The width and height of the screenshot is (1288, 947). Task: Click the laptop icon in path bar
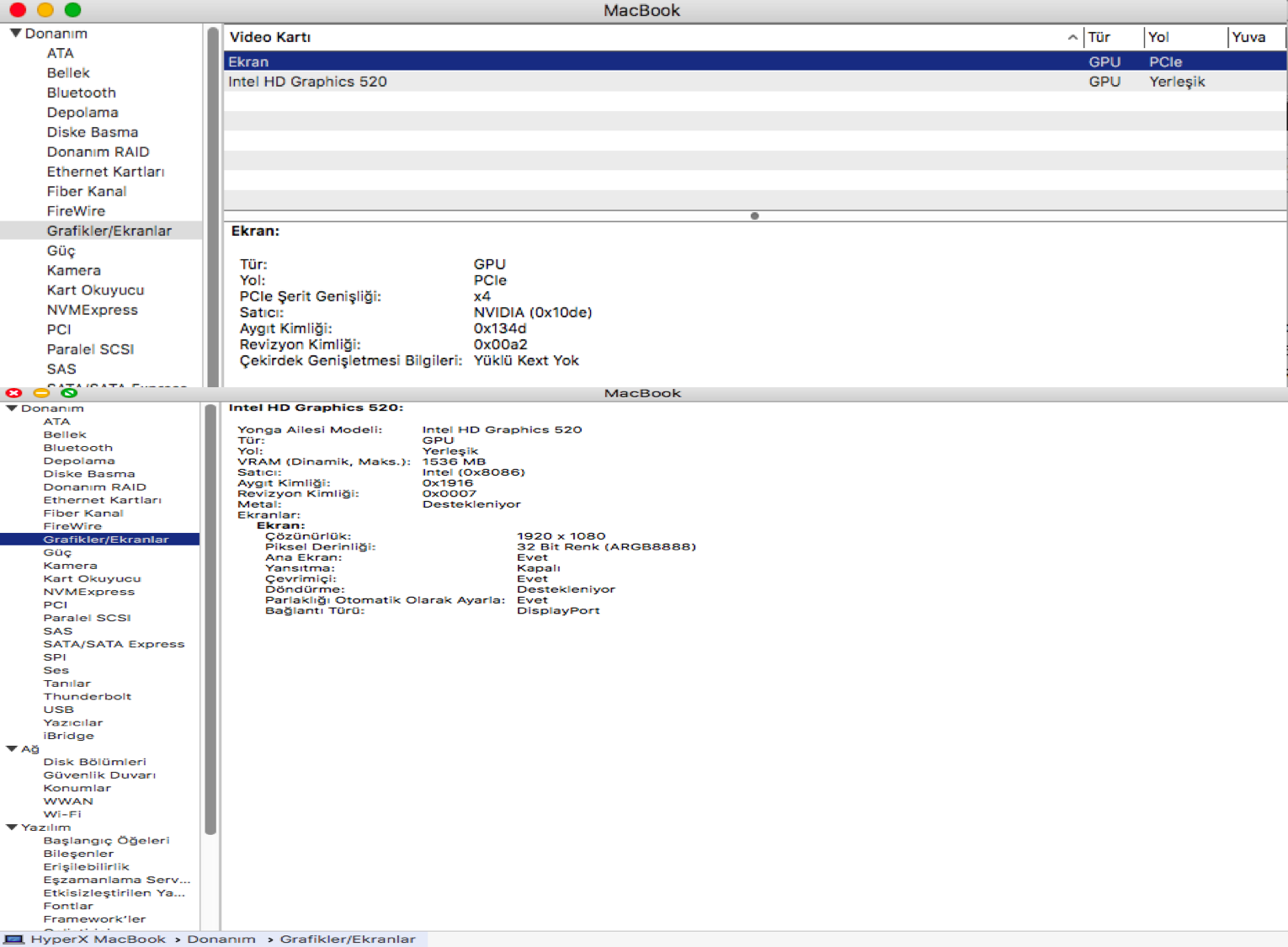click(14, 939)
